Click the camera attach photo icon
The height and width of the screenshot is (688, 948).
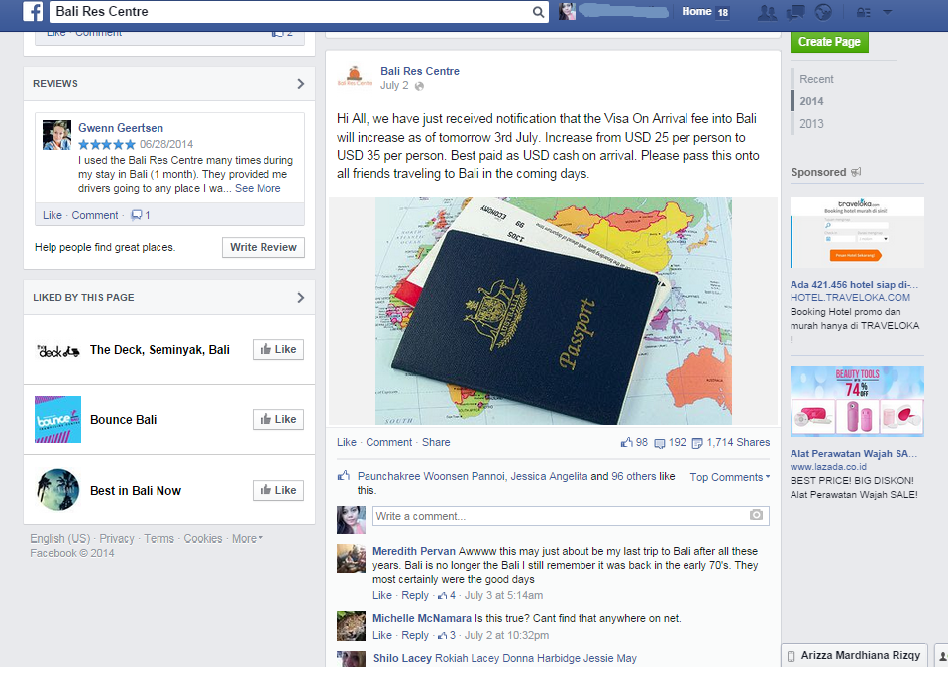click(x=756, y=515)
